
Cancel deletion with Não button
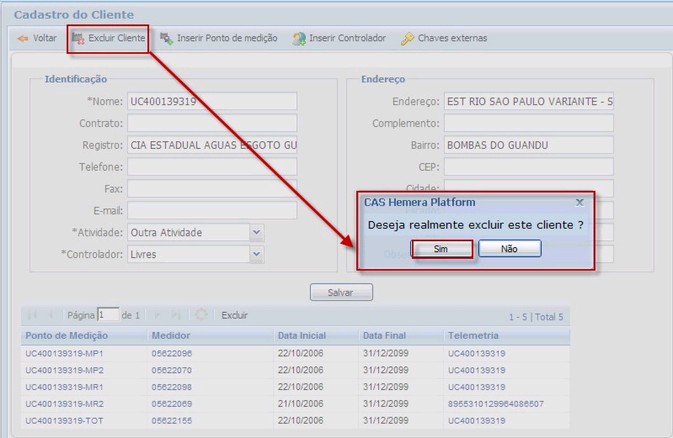(x=509, y=249)
